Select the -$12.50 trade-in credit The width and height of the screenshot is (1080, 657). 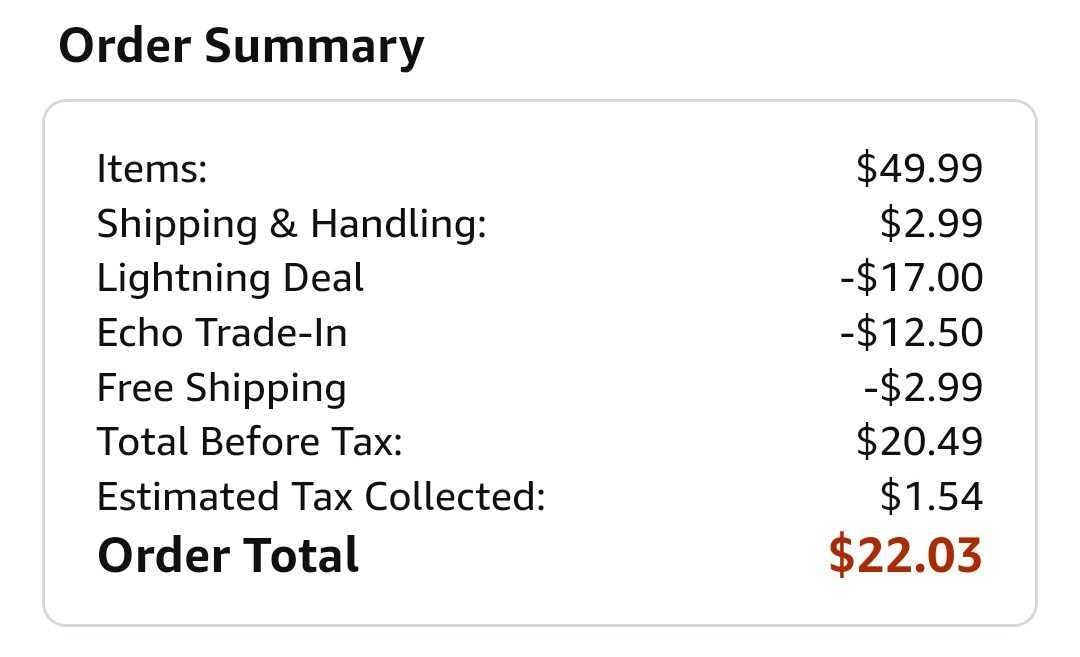point(911,332)
